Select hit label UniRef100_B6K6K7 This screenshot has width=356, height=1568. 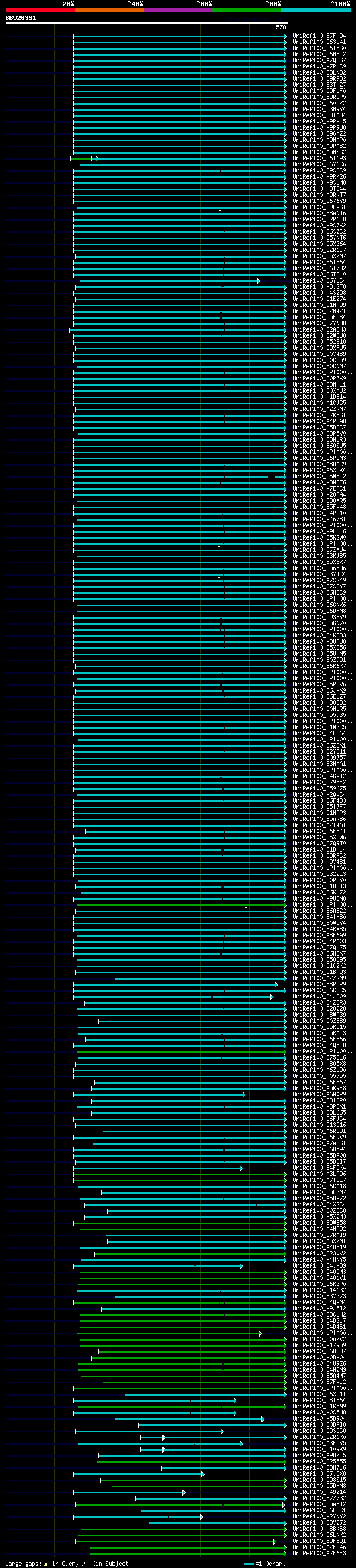pos(319,666)
